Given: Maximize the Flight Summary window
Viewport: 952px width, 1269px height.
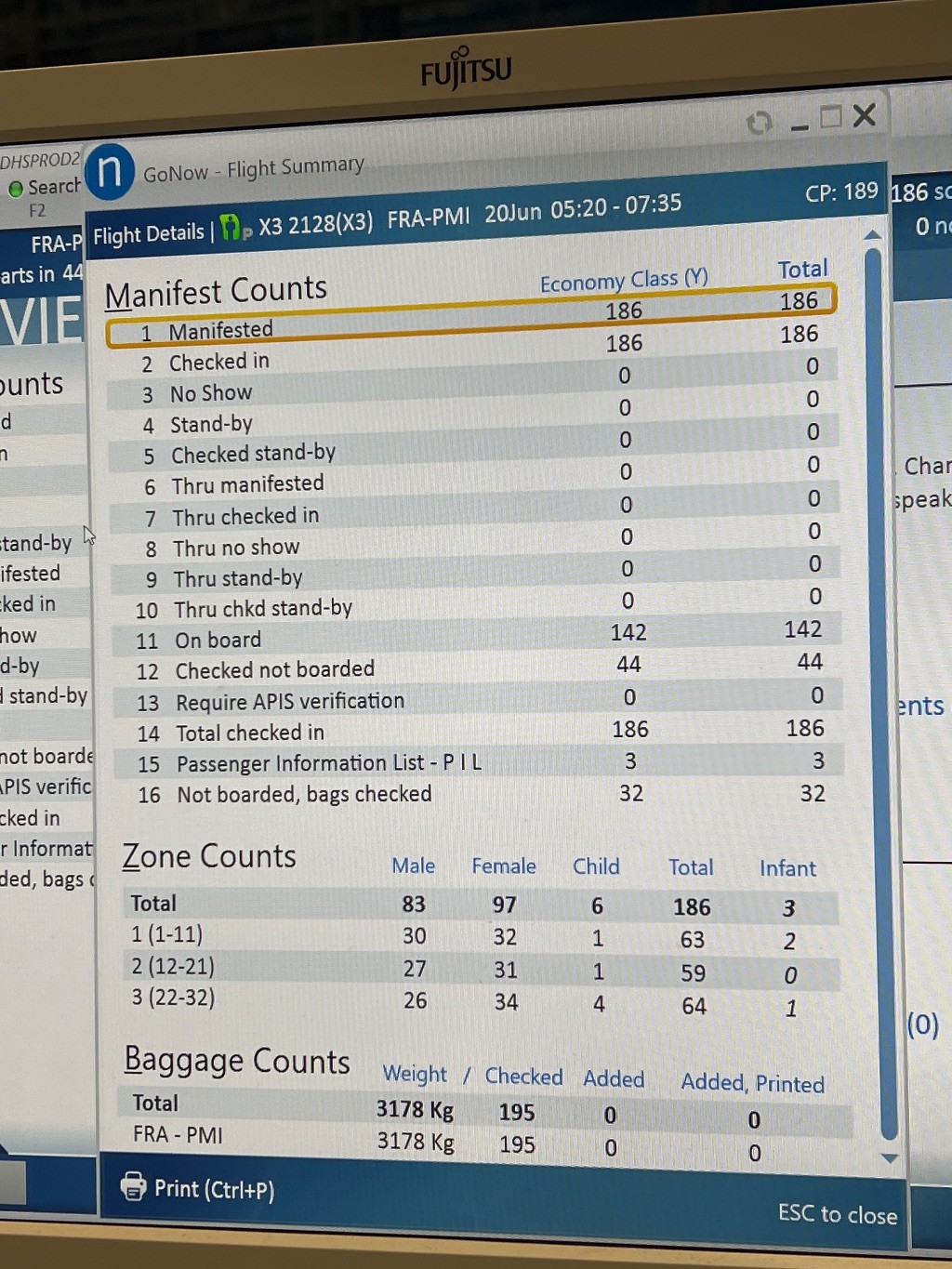Looking at the screenshot, I should 830,117.
